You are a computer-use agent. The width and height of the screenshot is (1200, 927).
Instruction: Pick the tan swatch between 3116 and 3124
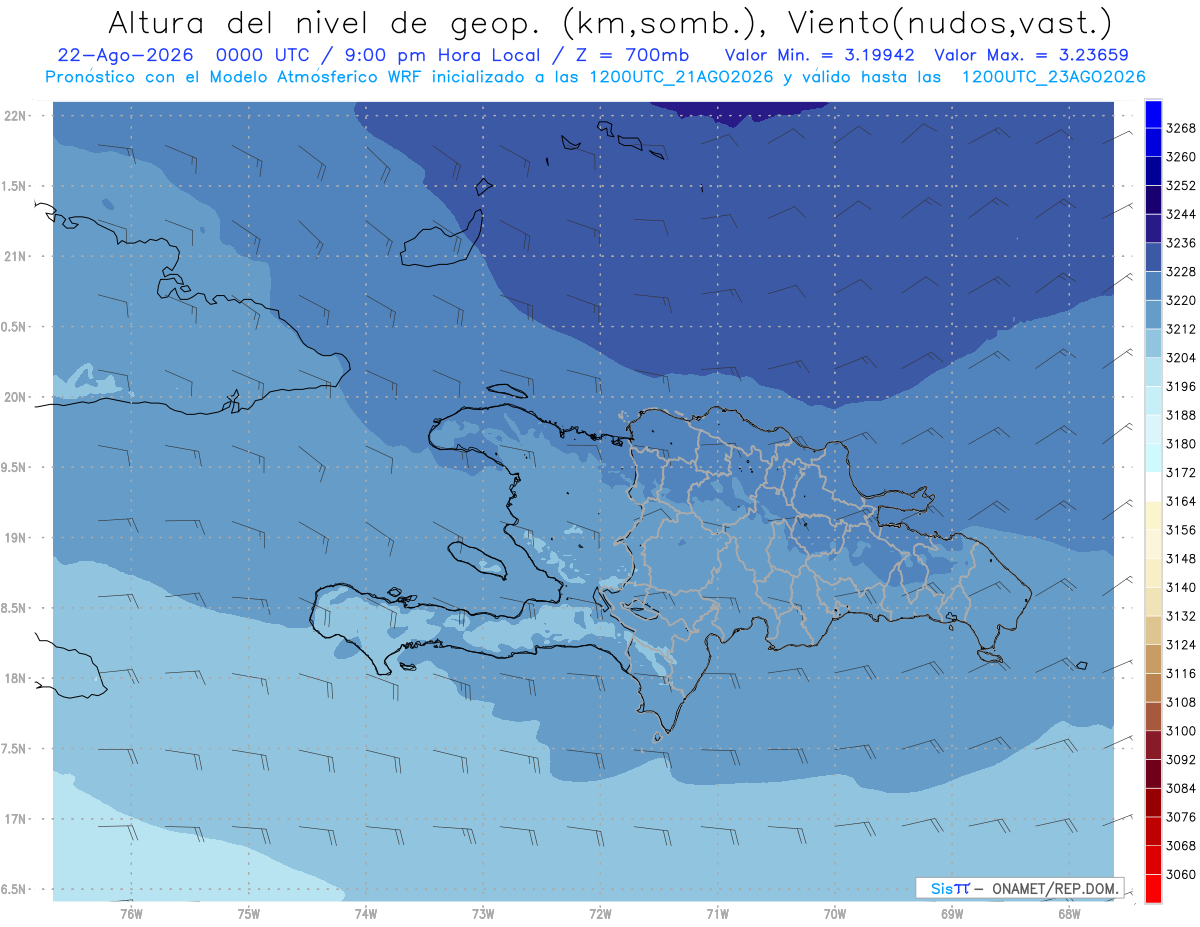[x=1152, y=659]
